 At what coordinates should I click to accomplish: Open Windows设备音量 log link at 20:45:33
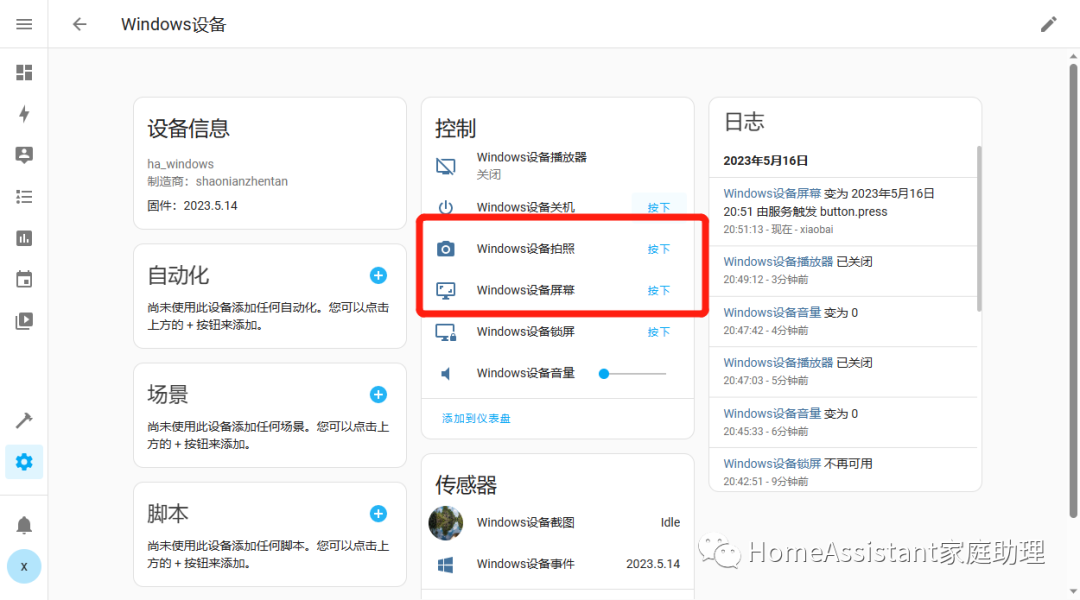[x=771, y=414]
